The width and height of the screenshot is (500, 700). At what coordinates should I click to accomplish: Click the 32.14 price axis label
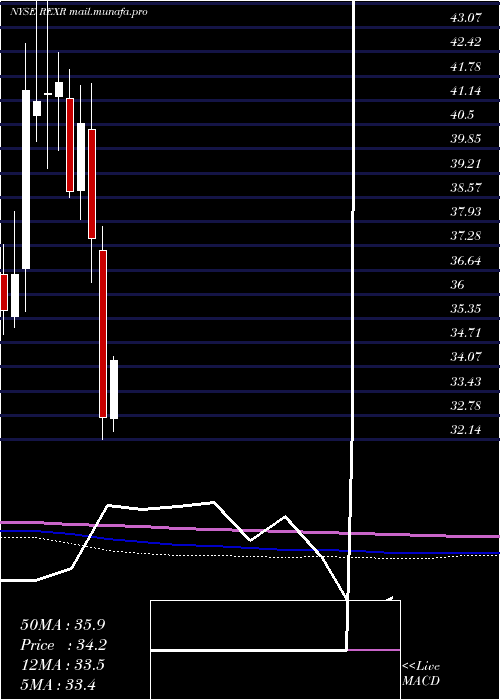pos(466,430)
